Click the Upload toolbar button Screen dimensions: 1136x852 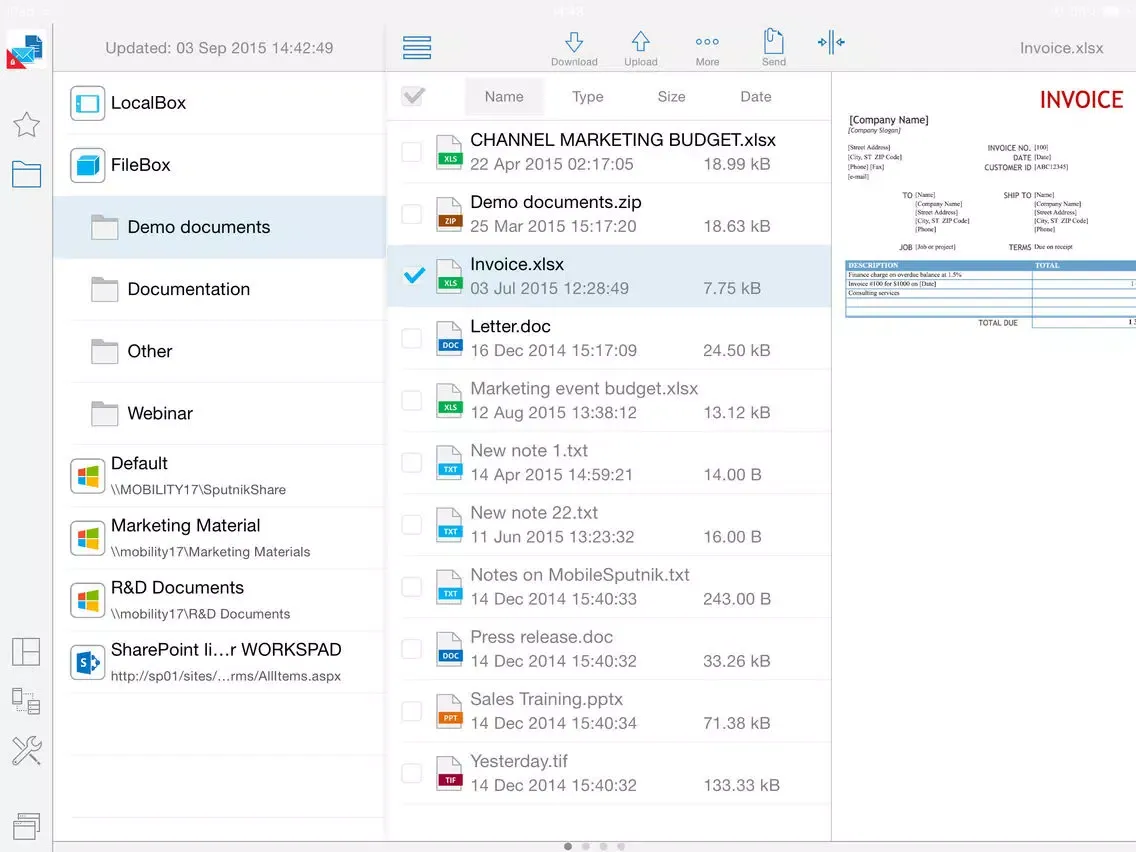(x=640, y=49)
